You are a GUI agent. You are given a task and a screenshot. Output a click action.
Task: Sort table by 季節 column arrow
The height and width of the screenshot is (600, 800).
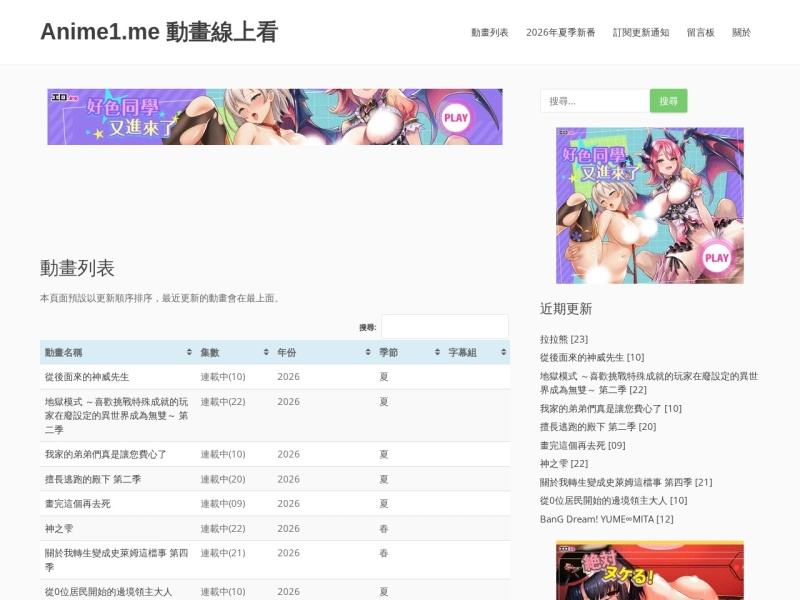pos(437,352)
